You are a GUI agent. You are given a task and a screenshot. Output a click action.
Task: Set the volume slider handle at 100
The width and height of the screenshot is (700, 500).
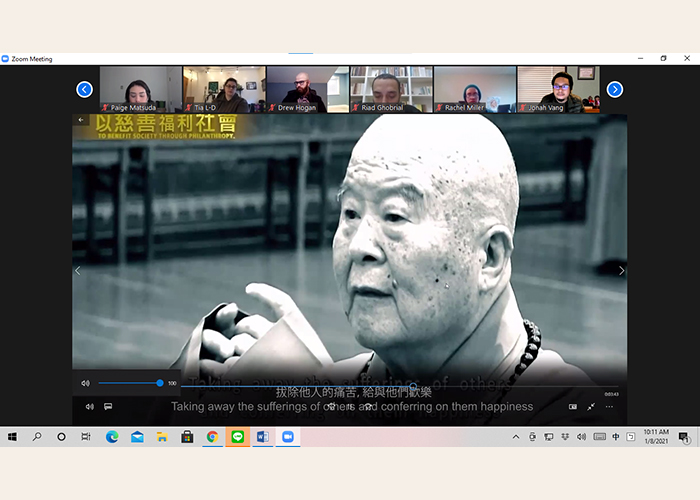pyautogui.click(x=160, y=383)
